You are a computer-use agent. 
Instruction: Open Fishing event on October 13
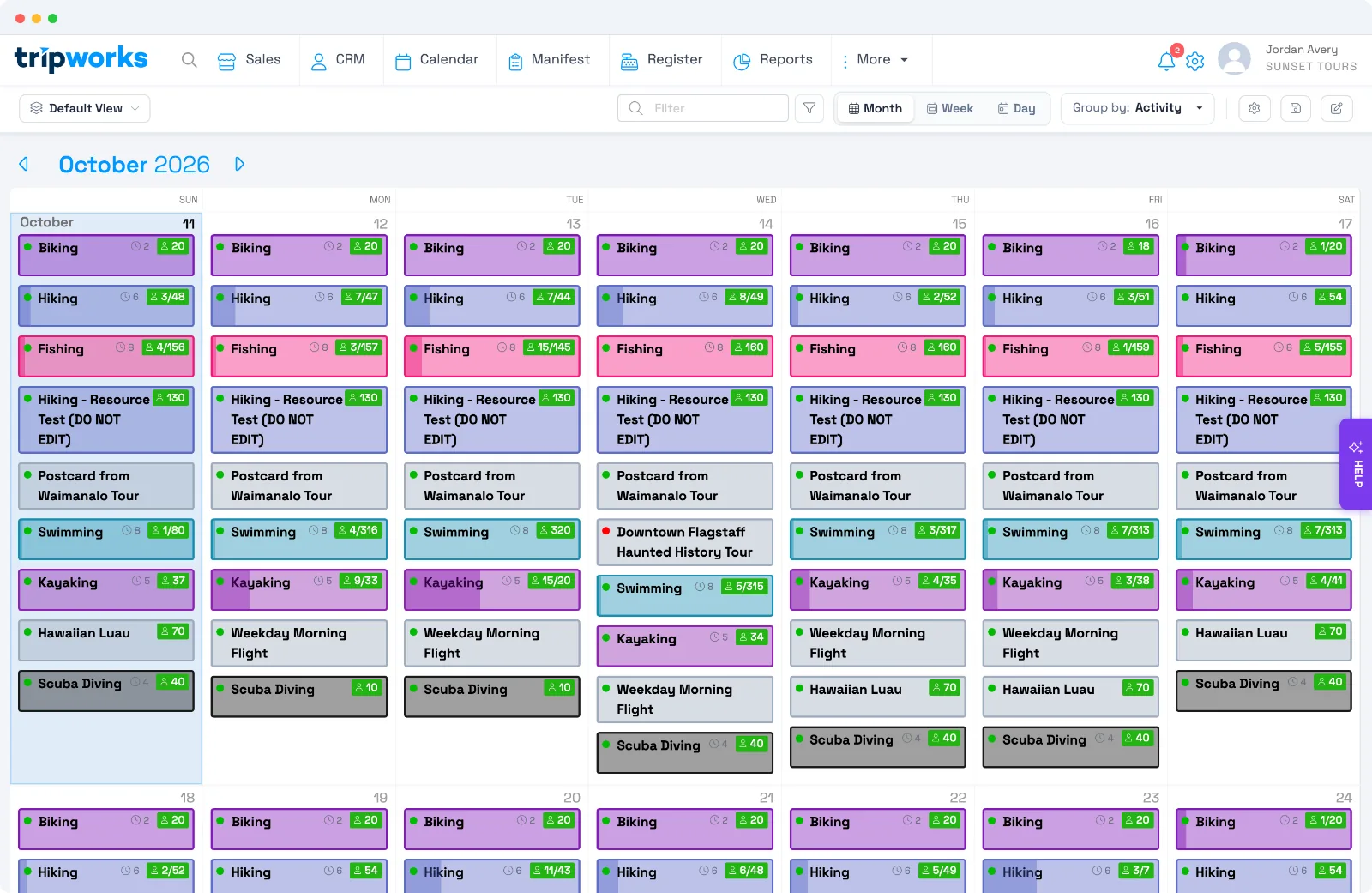tap(492, 356)
